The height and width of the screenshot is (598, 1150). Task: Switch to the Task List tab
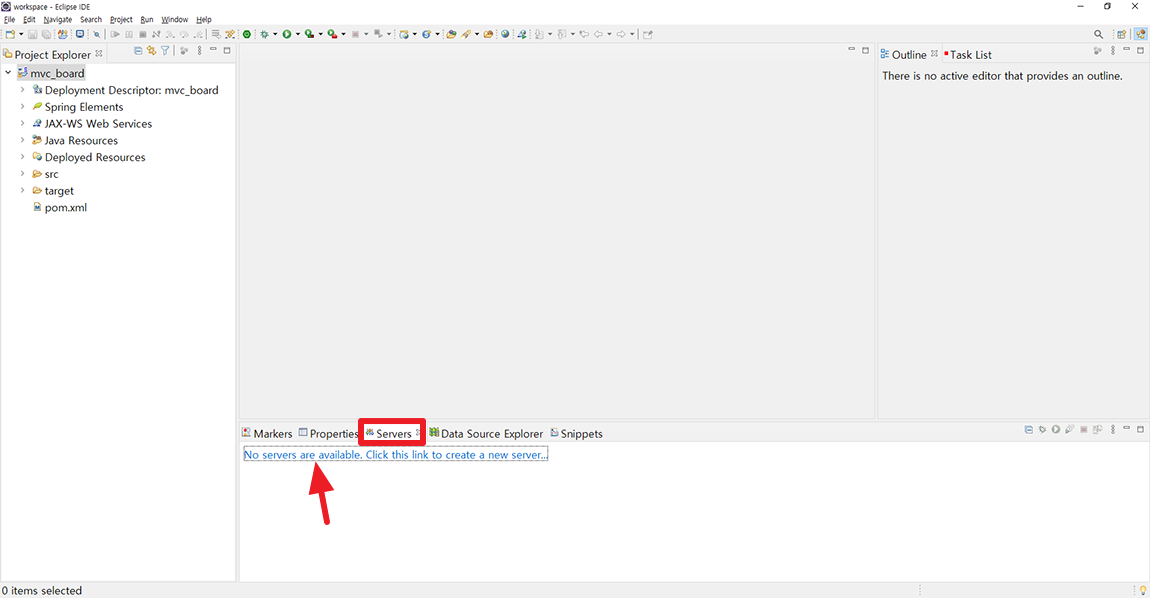point(968,54)
